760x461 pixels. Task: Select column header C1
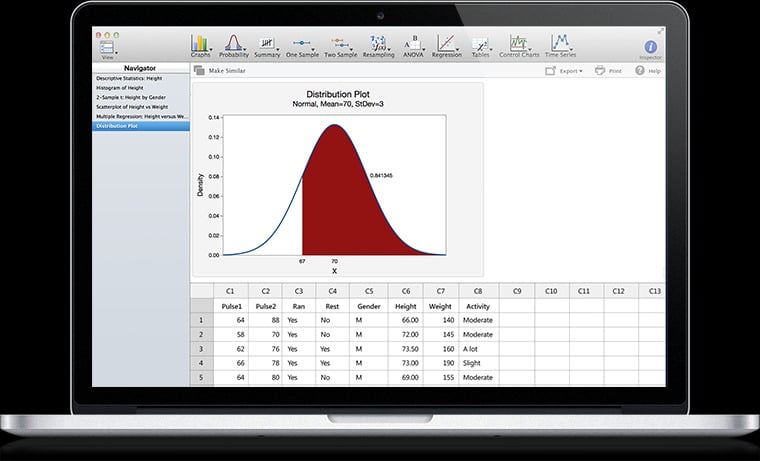[230, 291]
